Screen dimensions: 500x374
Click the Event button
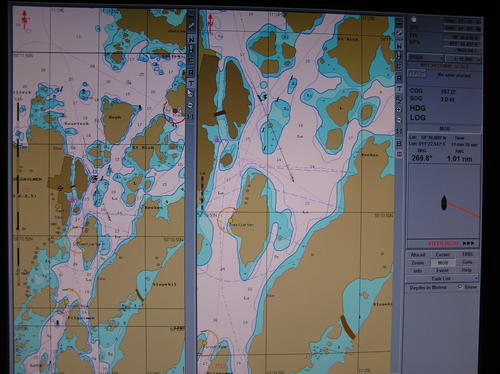click(443, 270)
